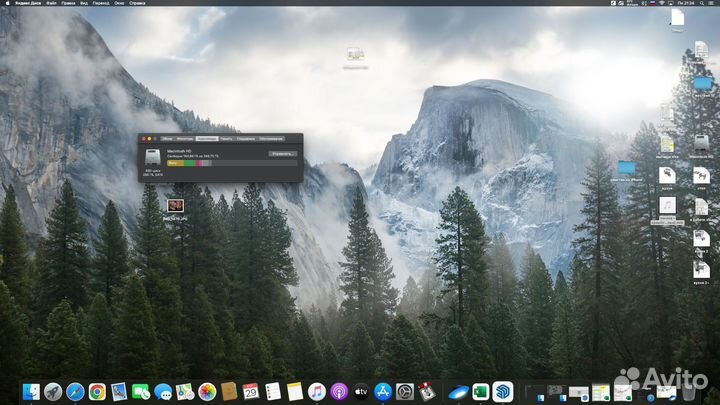Launch SketchUp from the Dock
This screenshot has height=405, width=720.
503,392
